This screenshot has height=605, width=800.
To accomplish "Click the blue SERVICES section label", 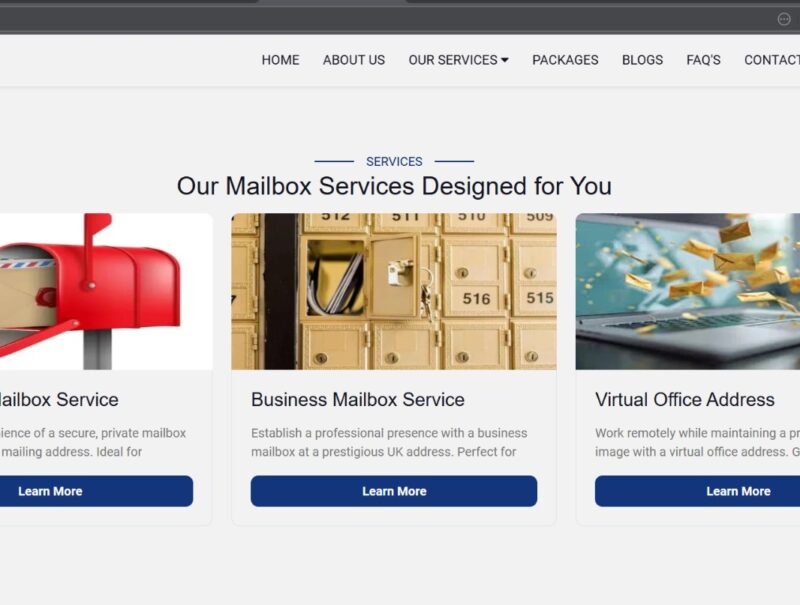I will 394,162.
